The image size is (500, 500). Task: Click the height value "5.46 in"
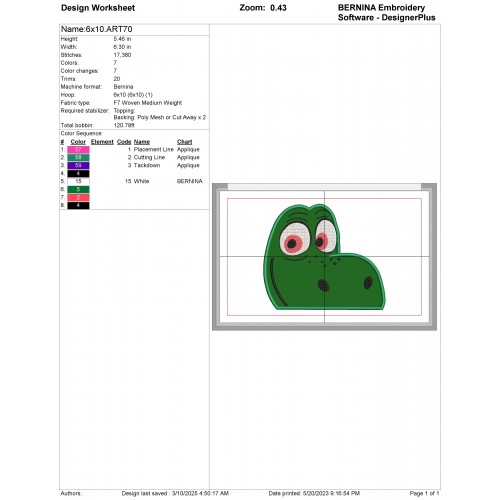[122, 39]
